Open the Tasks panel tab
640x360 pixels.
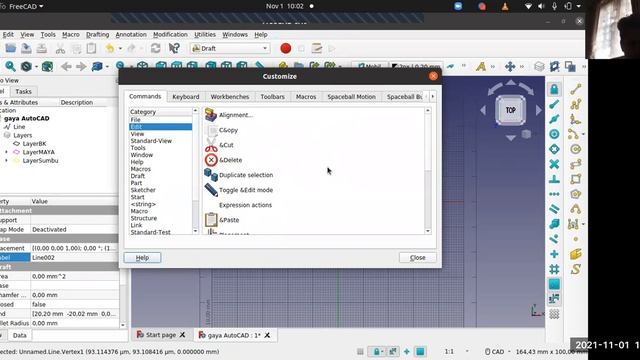(23, 91)
